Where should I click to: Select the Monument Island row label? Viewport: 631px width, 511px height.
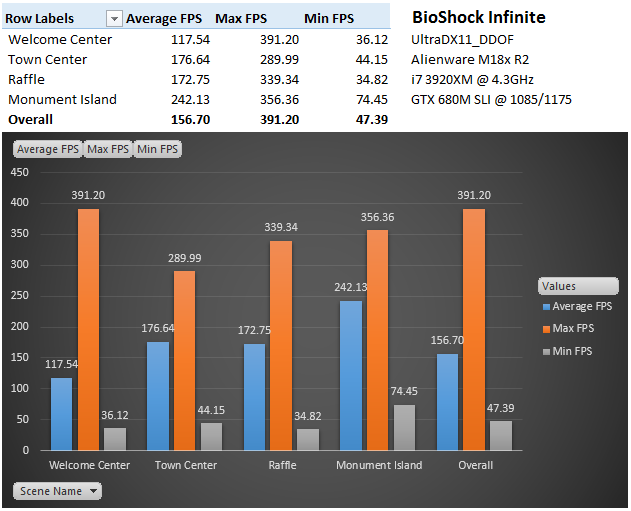point(62,99)
